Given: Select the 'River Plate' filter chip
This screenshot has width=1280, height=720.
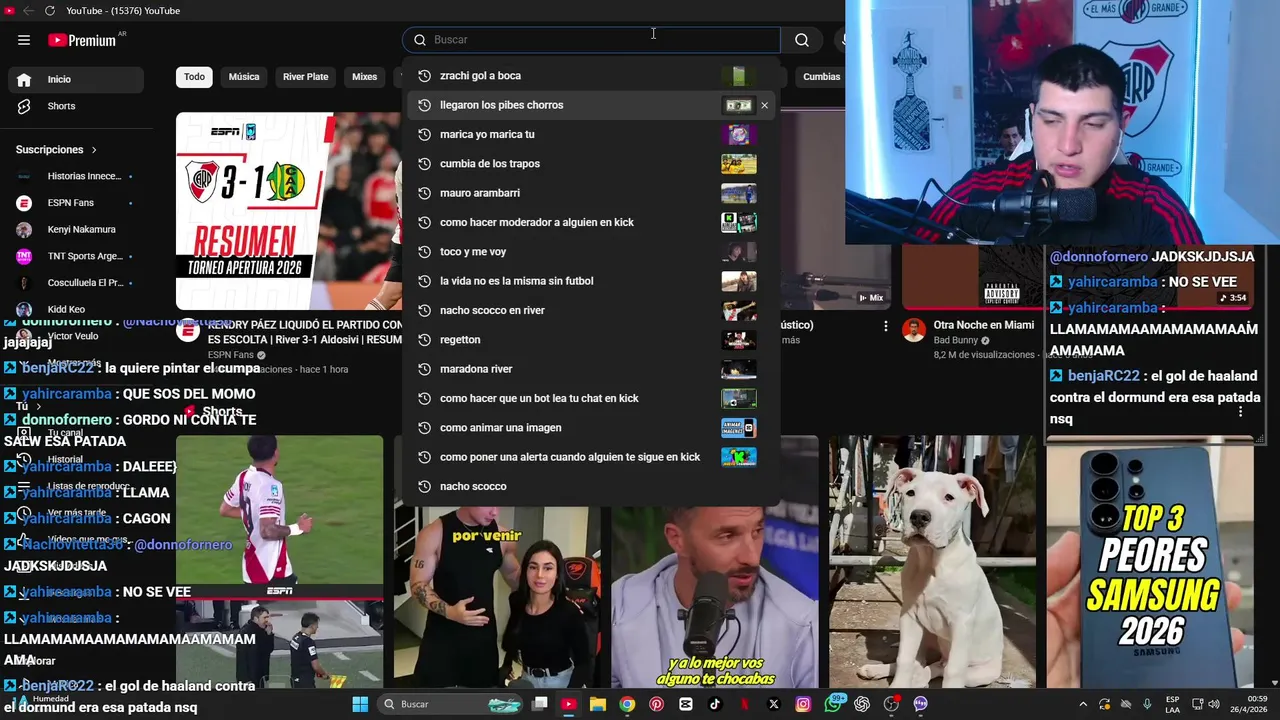Looking at the screenshot, I should [305, 77].
